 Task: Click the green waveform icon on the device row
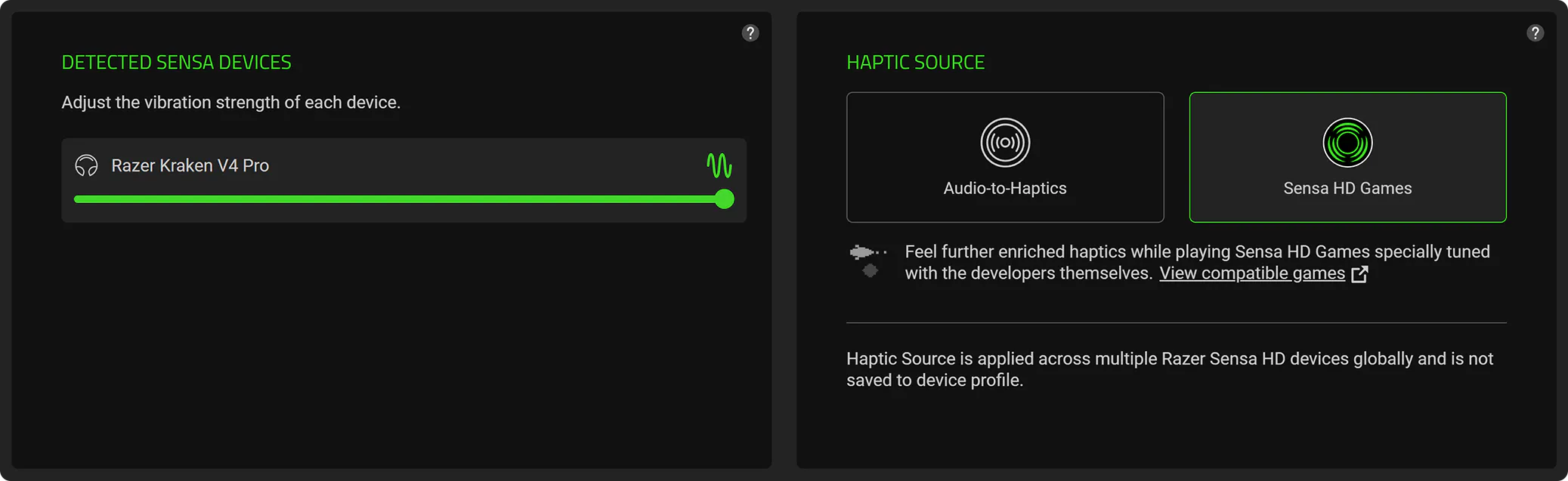[719, 165]
